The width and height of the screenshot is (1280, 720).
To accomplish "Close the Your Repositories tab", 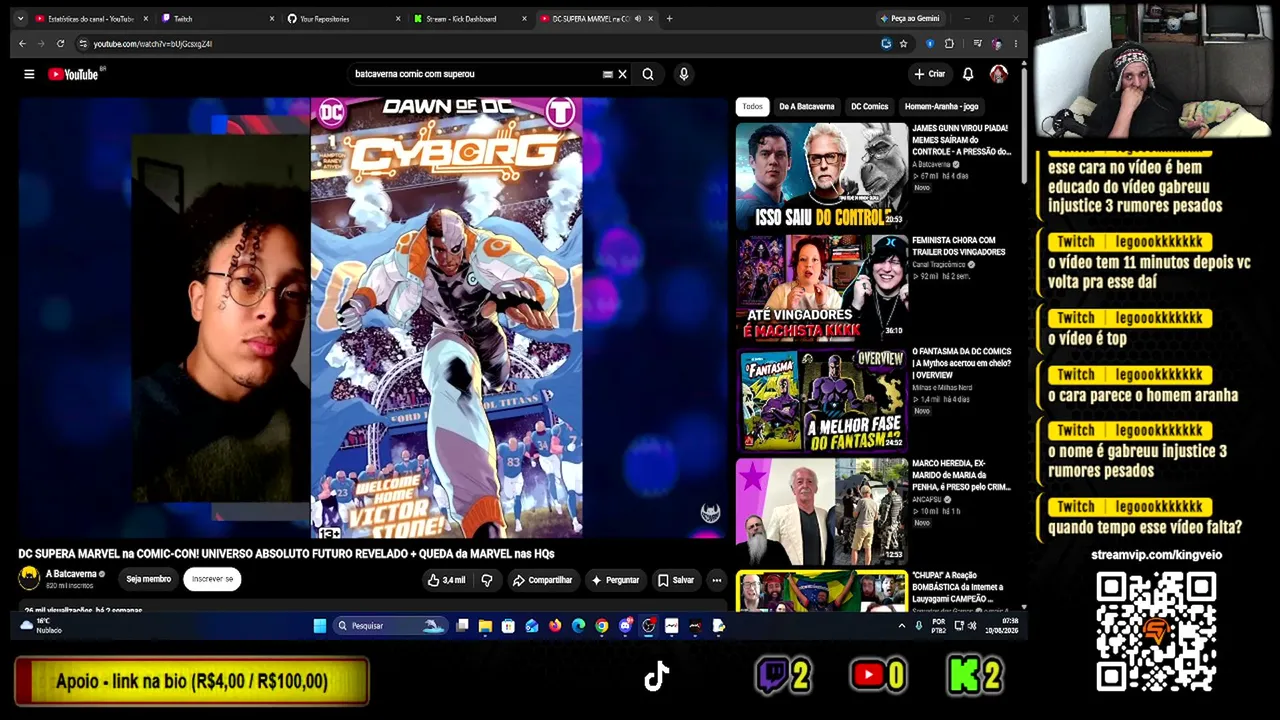I will [x=398, y=19].
